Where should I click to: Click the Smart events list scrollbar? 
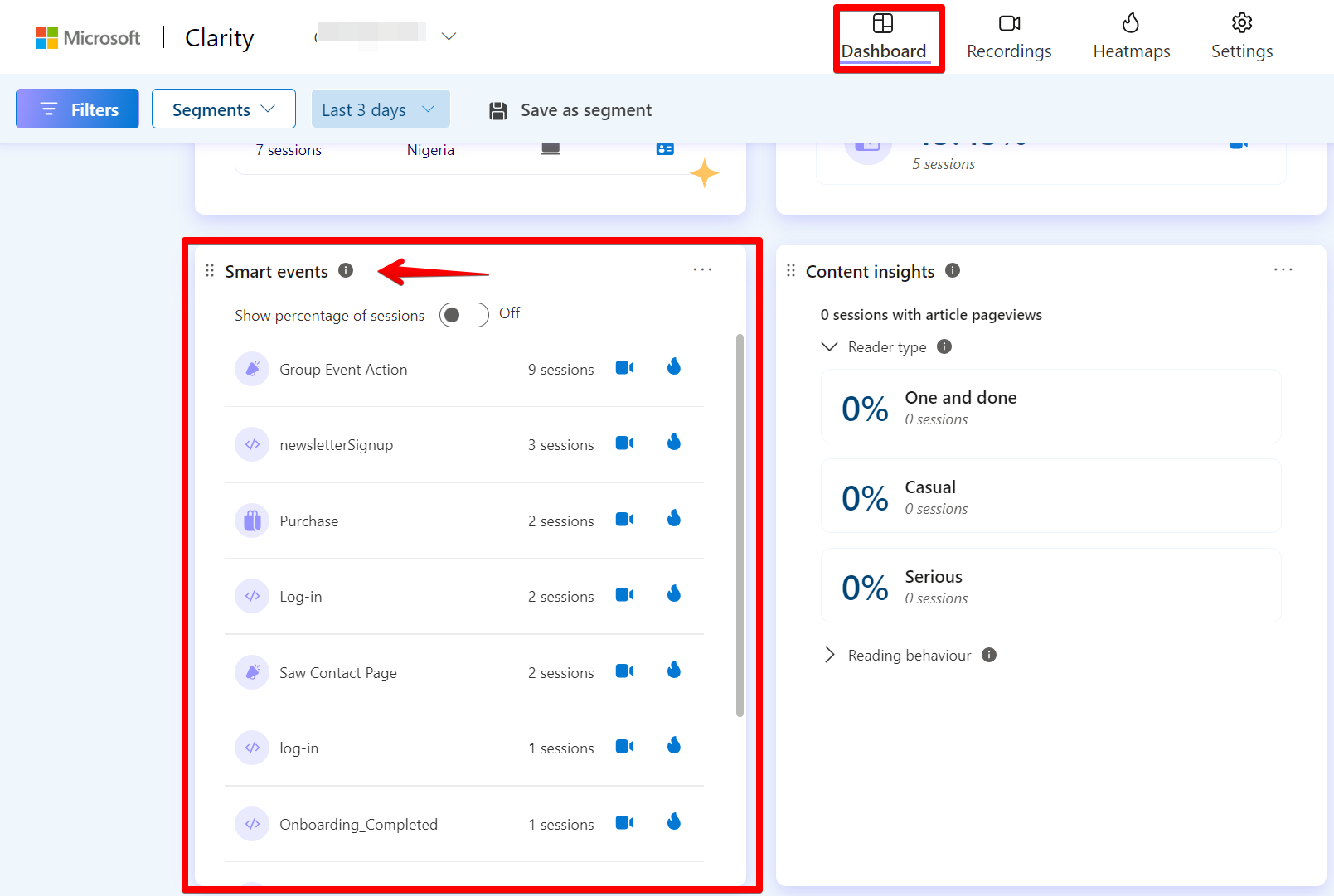point(737,522)
